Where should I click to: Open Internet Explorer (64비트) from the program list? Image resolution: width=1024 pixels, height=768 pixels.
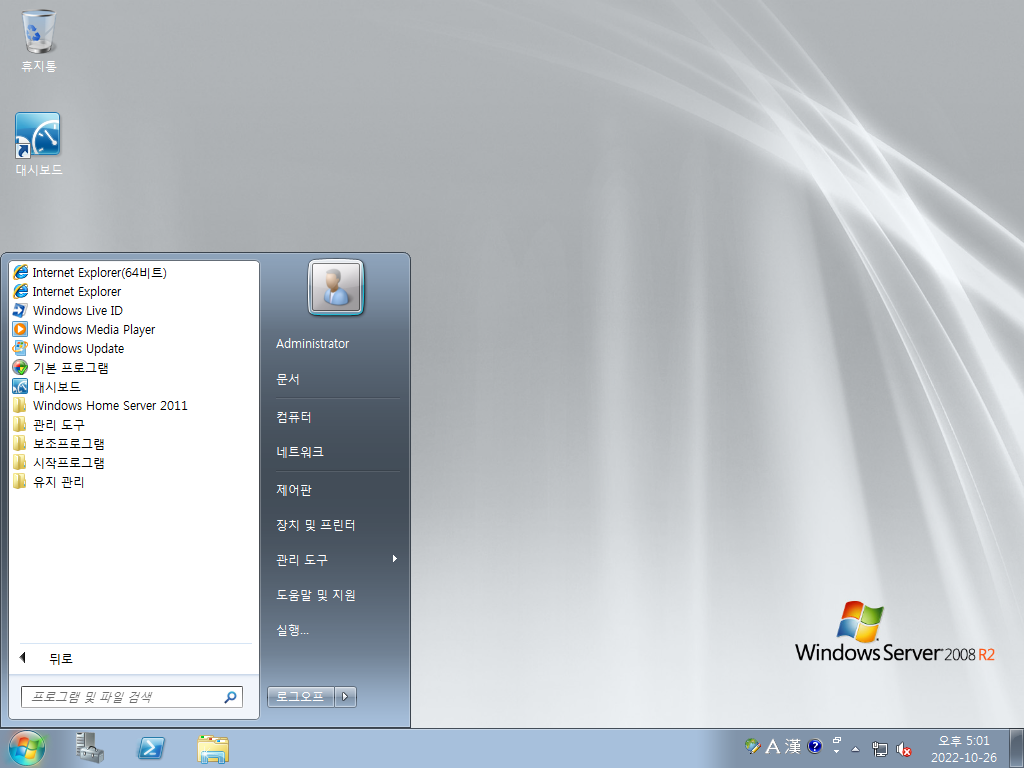(134, 272)
